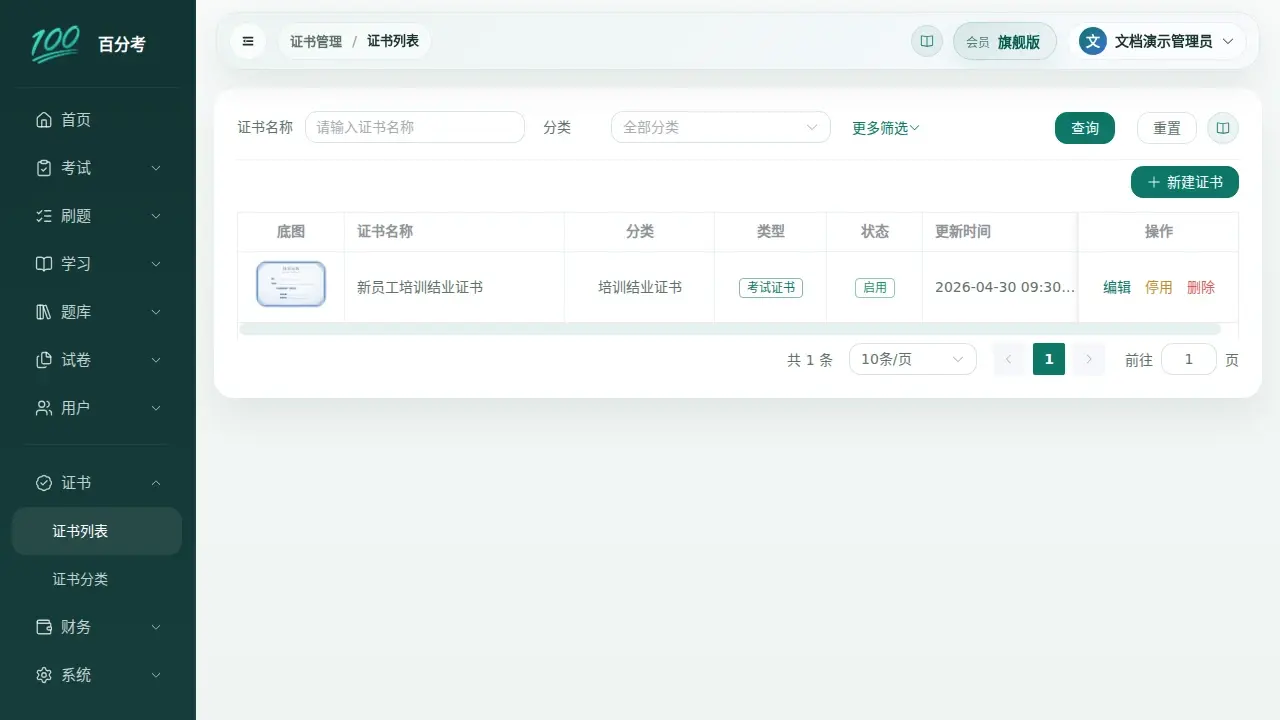This screenshot has height=720, width=1280.
Task: Open the 文档演示管理员 account dropdown
Action: click(1157, 41)
